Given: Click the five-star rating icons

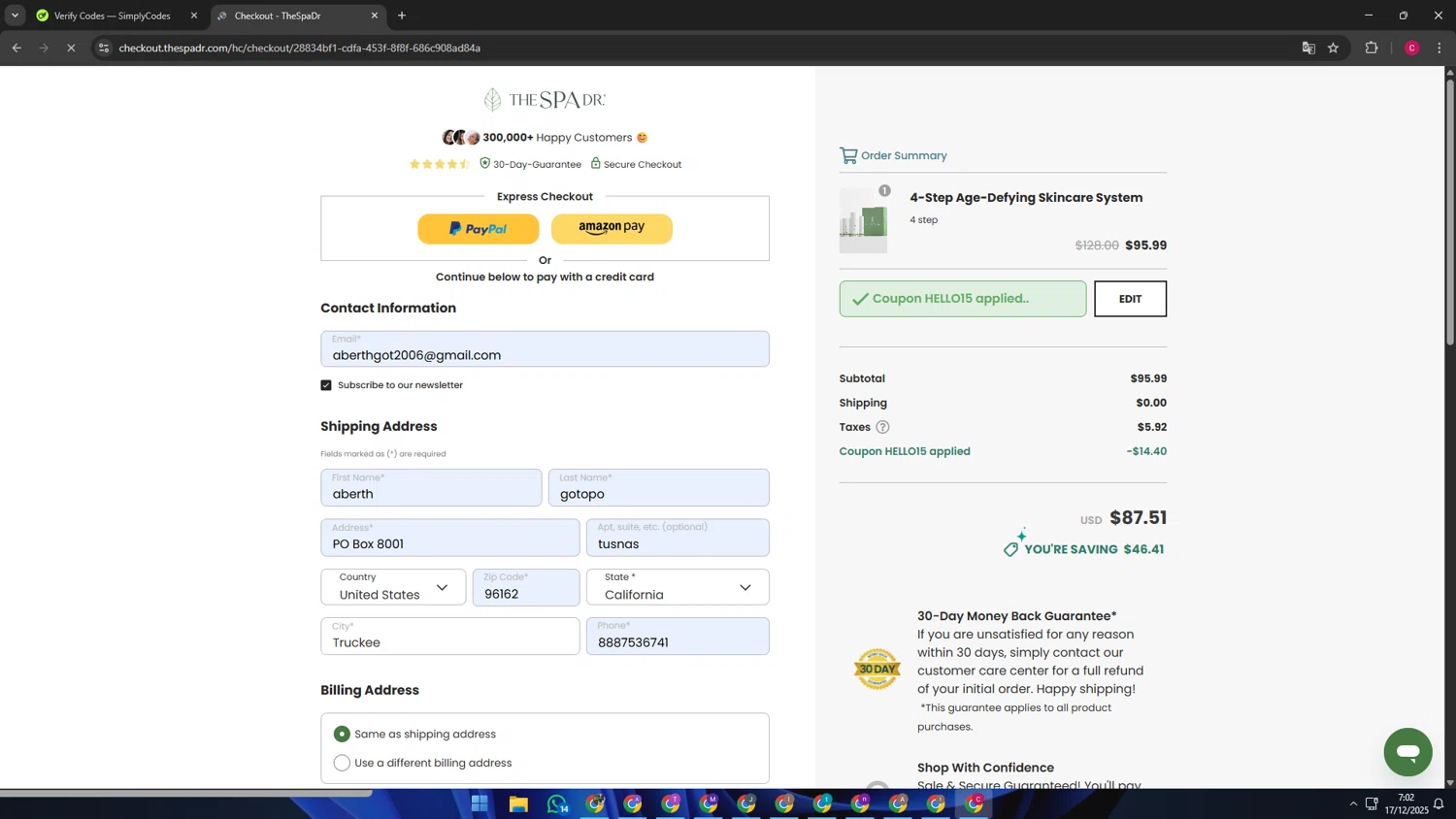Looking at the screenshot, I should 440,164.
